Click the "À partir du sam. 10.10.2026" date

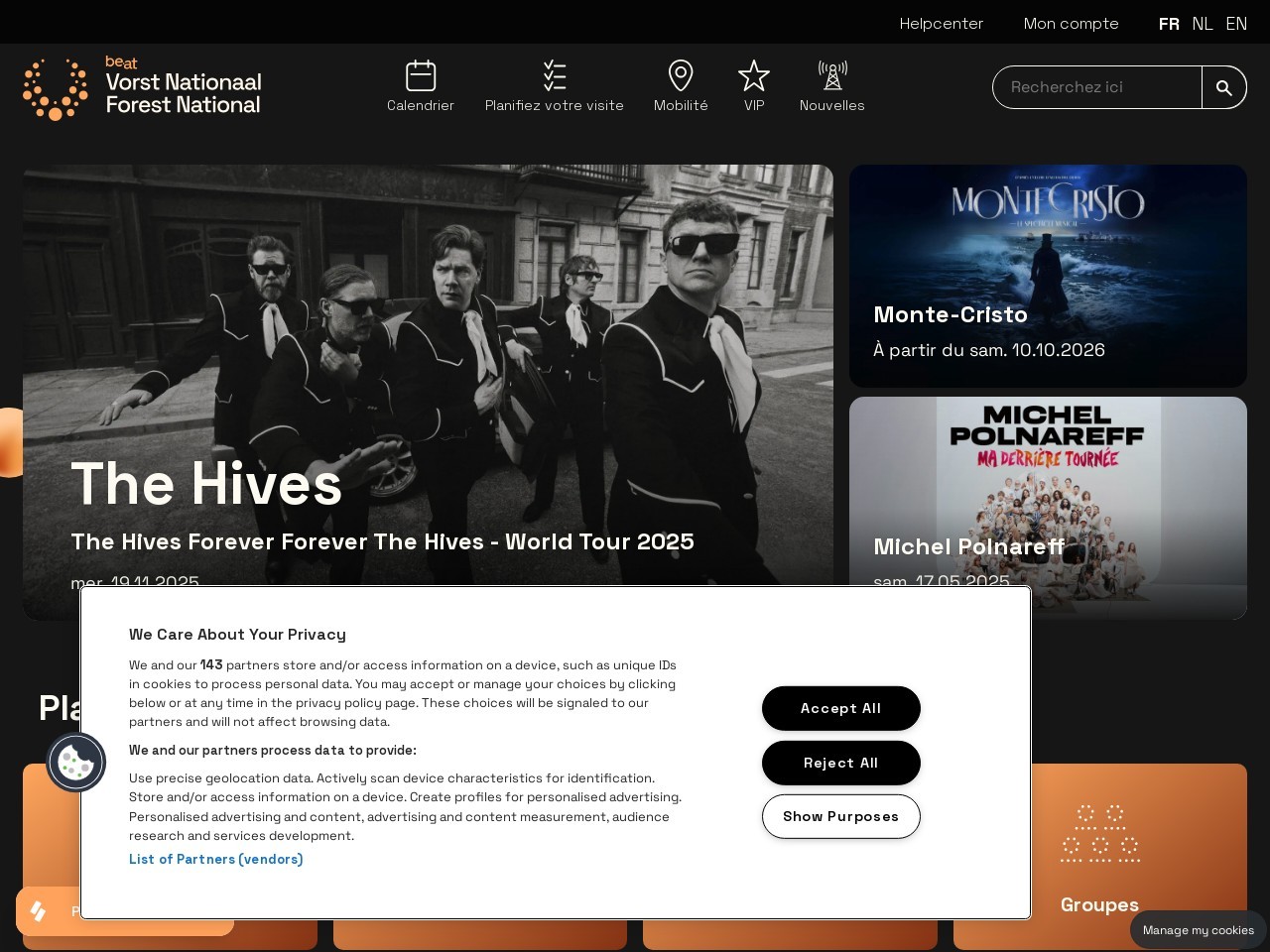click(x=989, y=350)
